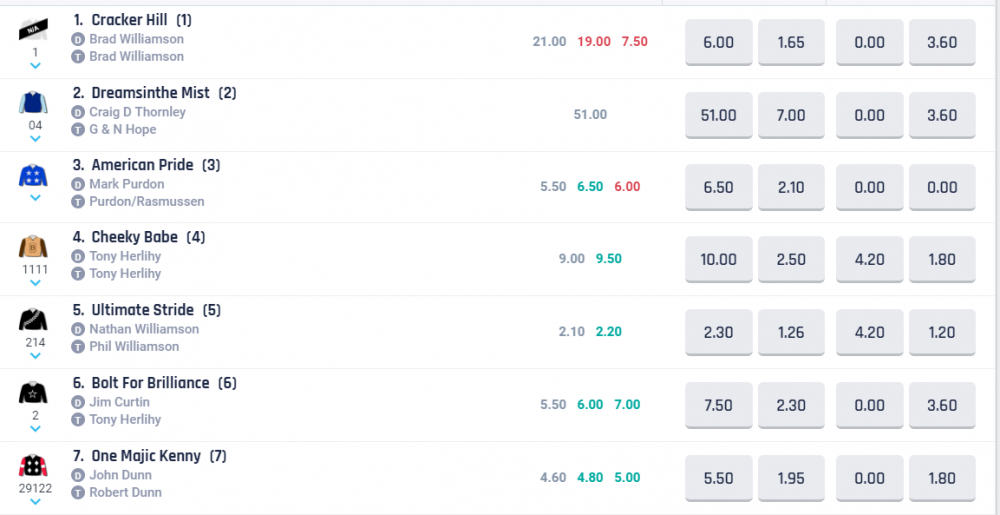1000x515 pixels.
Task: Select One Majic Kenny's red spotted silk
Action: (x=35, y=465)
